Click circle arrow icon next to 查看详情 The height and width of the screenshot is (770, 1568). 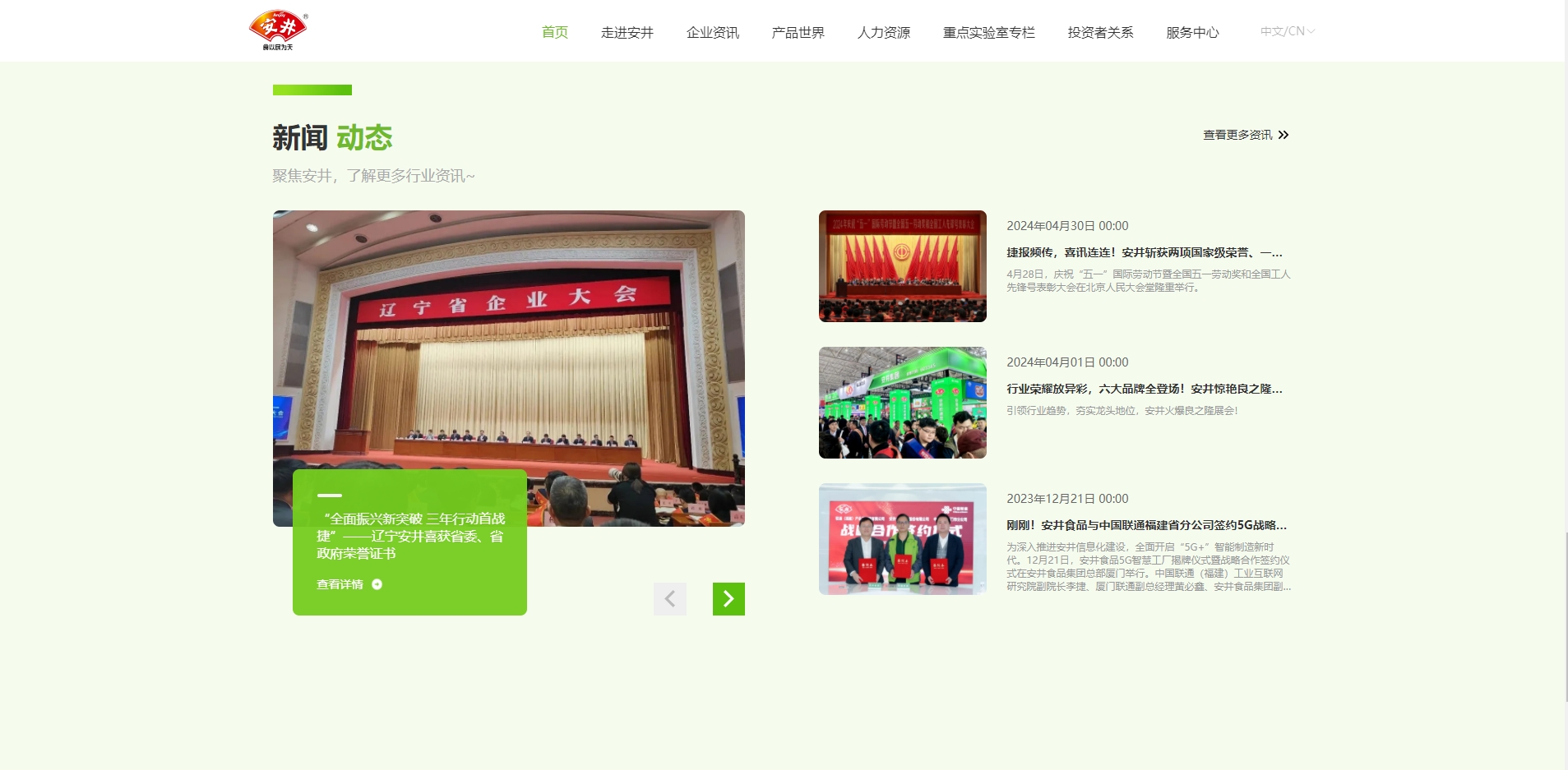377,584
